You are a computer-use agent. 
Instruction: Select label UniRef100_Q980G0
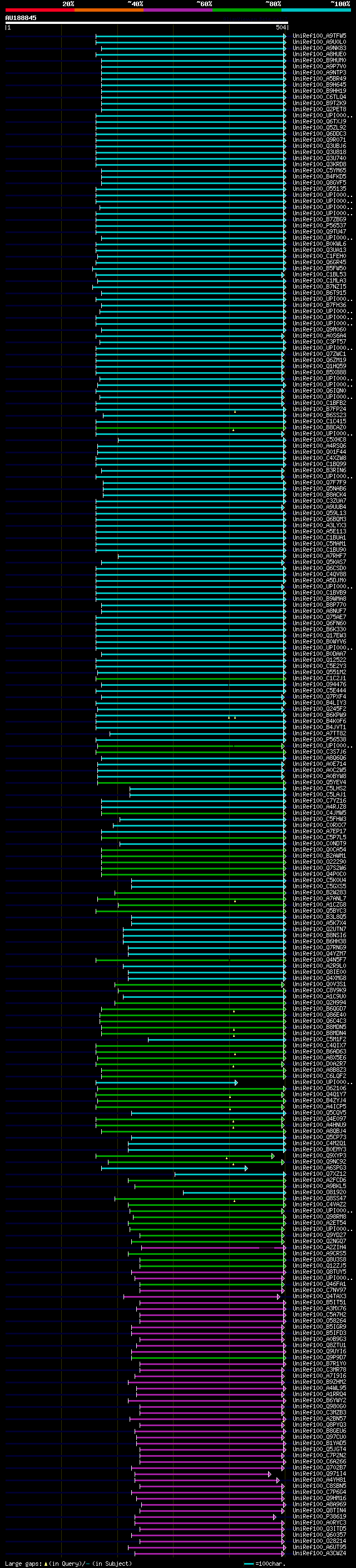pos(319,1406)
